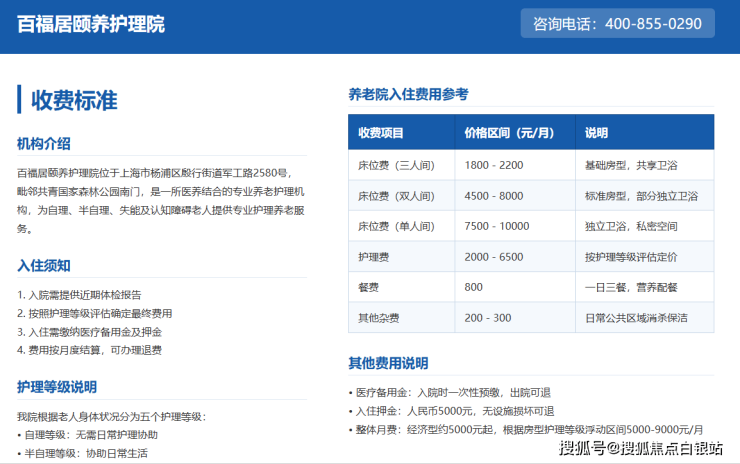Click bullet 医疗备用金：入院时一次性预缴

450,393
